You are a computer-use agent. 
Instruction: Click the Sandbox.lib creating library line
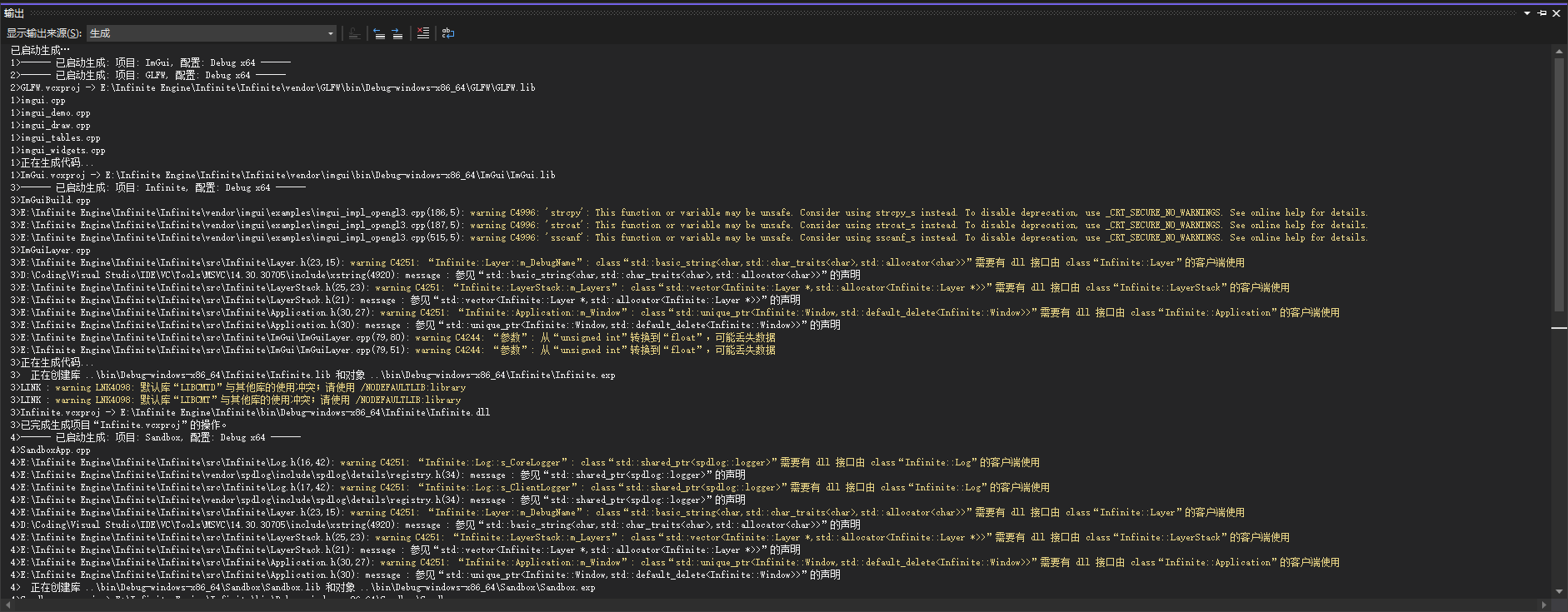point(303,587)
